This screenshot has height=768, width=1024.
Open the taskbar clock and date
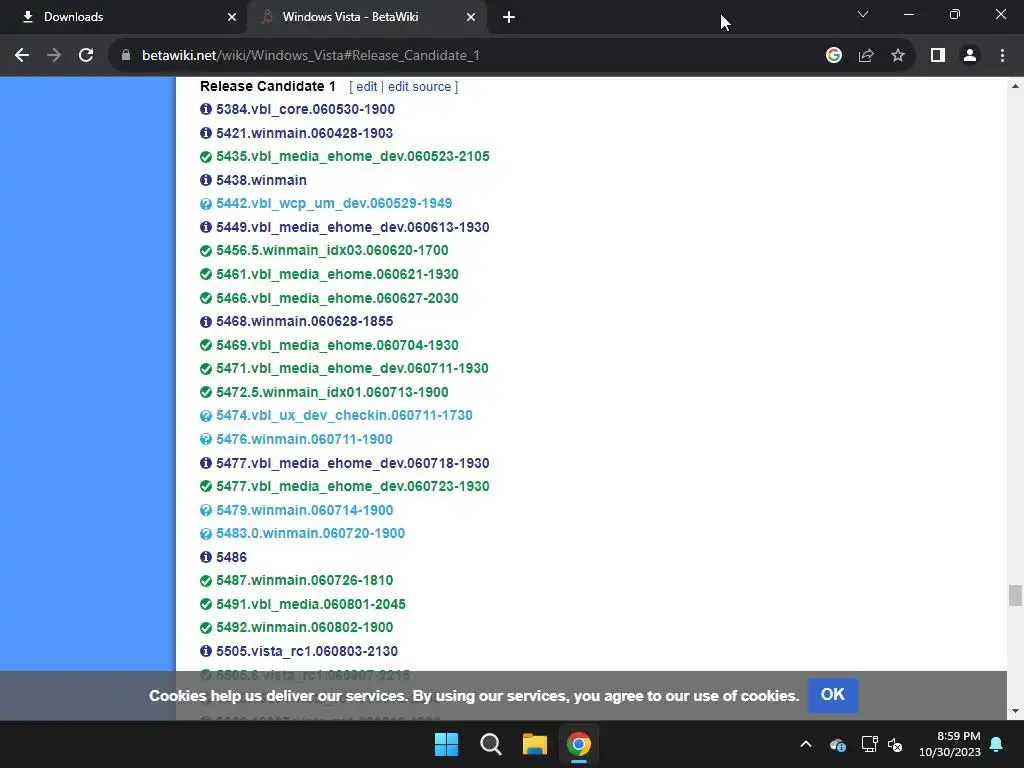click(x=950, y=744)
